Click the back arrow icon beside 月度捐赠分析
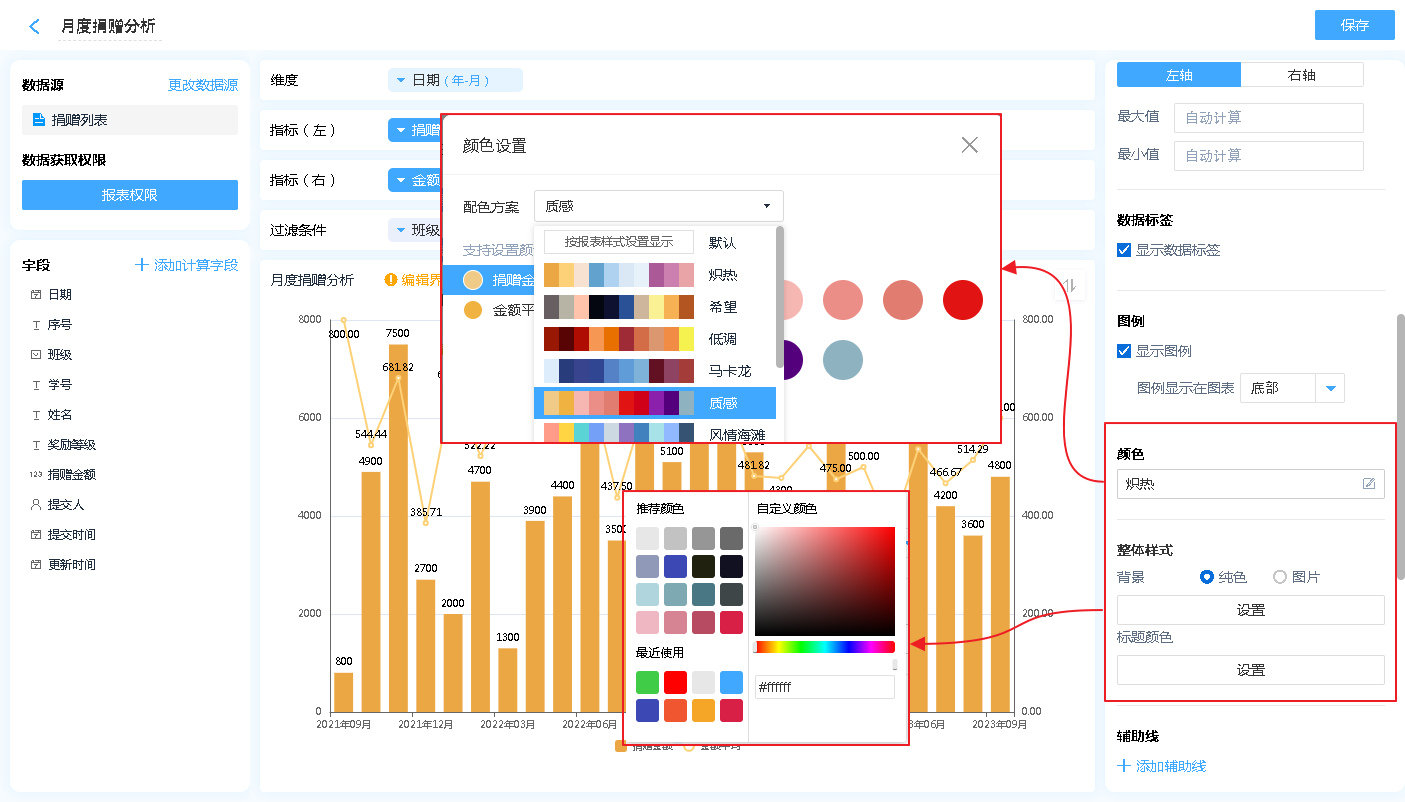The image size is (1405, 802). click(35, 27)
